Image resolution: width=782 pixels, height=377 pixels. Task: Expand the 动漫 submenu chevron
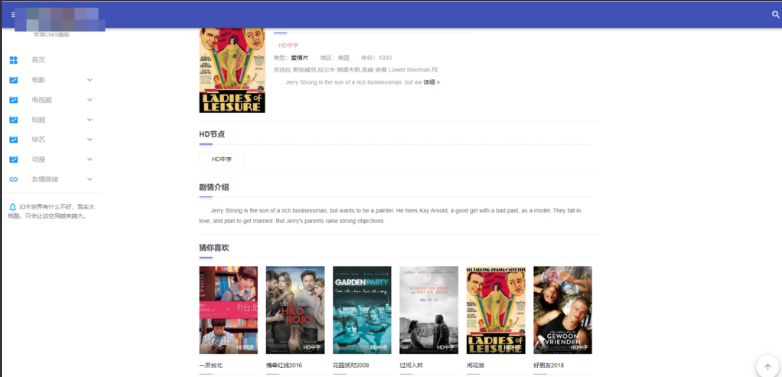[x=90, y=160]
